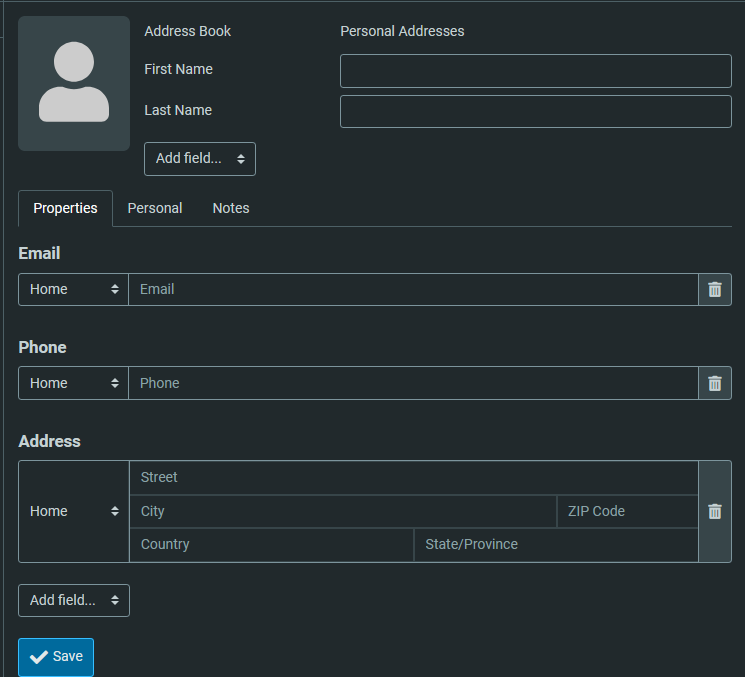The height and width of the screenshot is (677, 745).
Task: Delete the Email field with trash icon
Action: click(x=714, y=289)
